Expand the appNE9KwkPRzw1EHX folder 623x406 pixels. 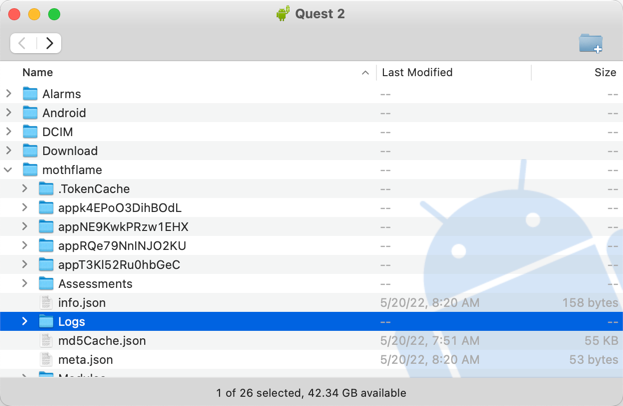click(x=25, y=226)
